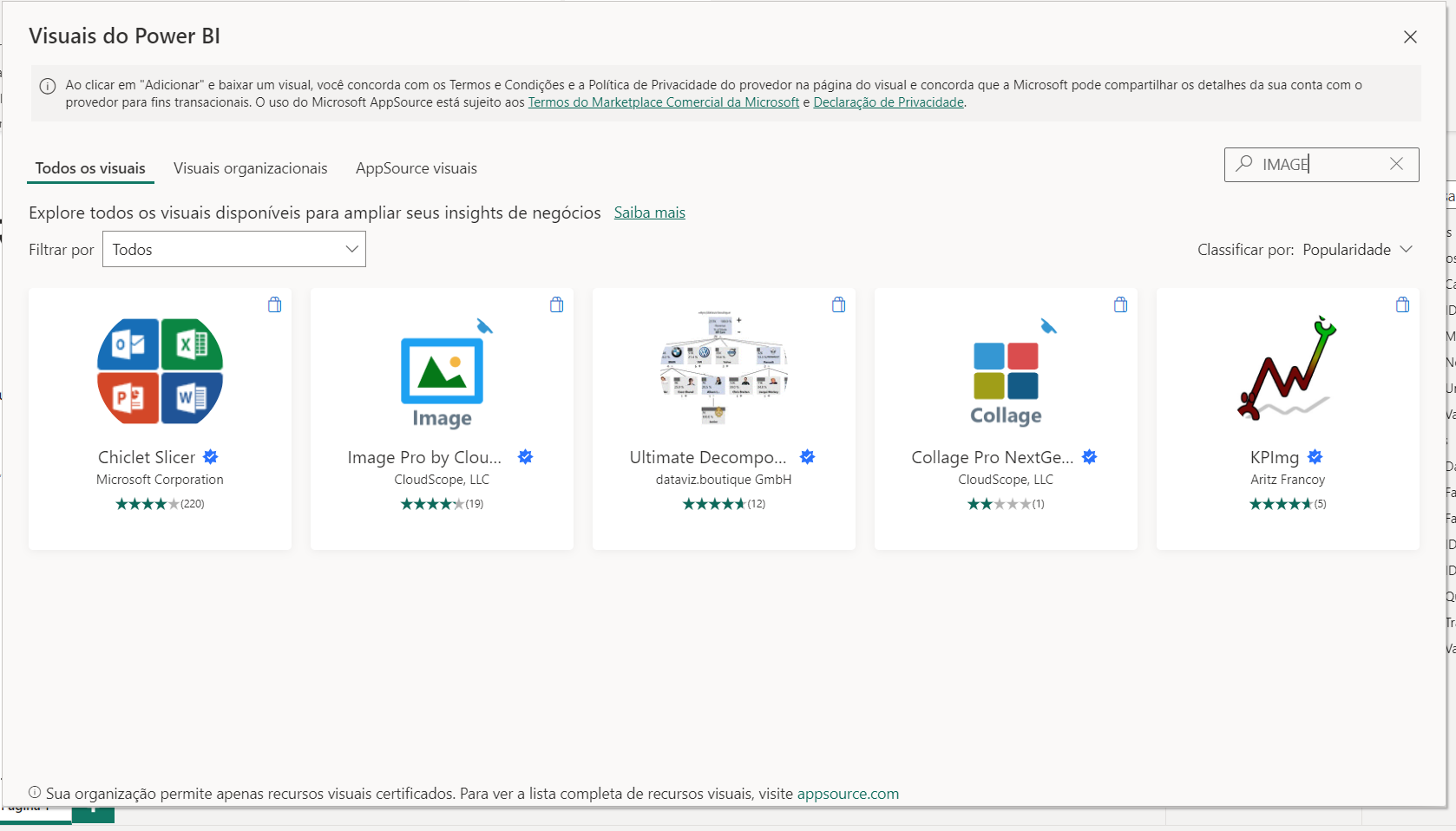Click the certified badge next to Ultimate Decomposition
The image size is (1456, 831).
[808, 456]
